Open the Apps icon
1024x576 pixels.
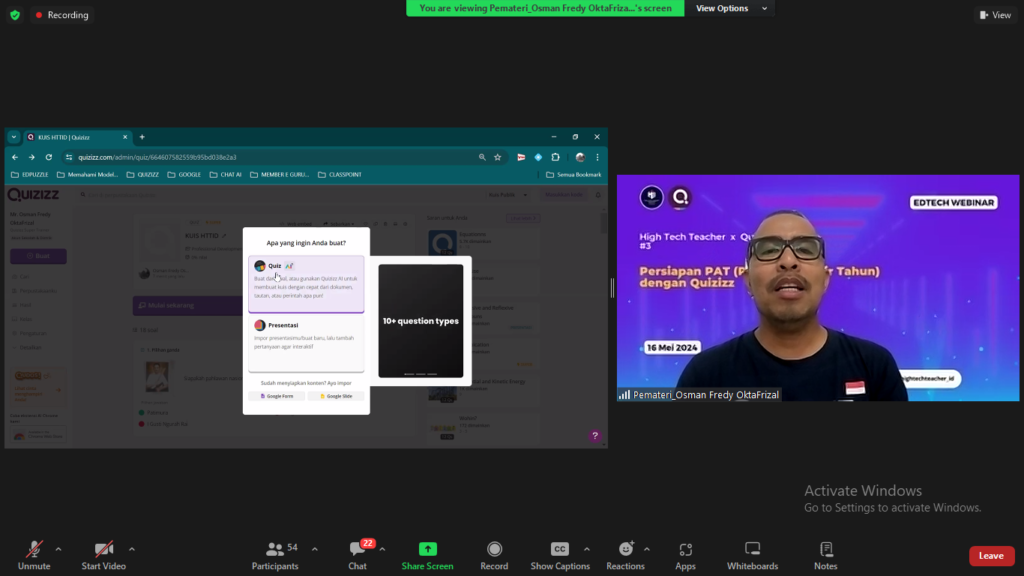pyautogui.click(x=685, y=550)
